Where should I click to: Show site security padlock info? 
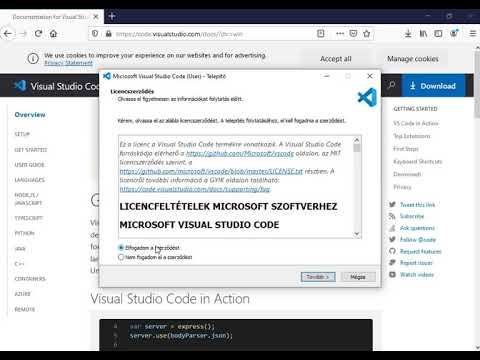(108, 34)
